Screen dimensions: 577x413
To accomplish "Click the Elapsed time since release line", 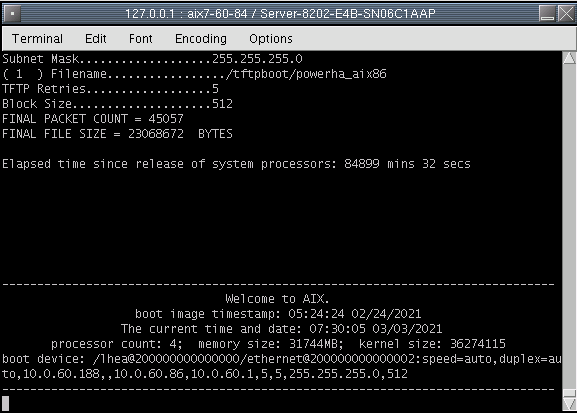I will click(x=236, y=164).
